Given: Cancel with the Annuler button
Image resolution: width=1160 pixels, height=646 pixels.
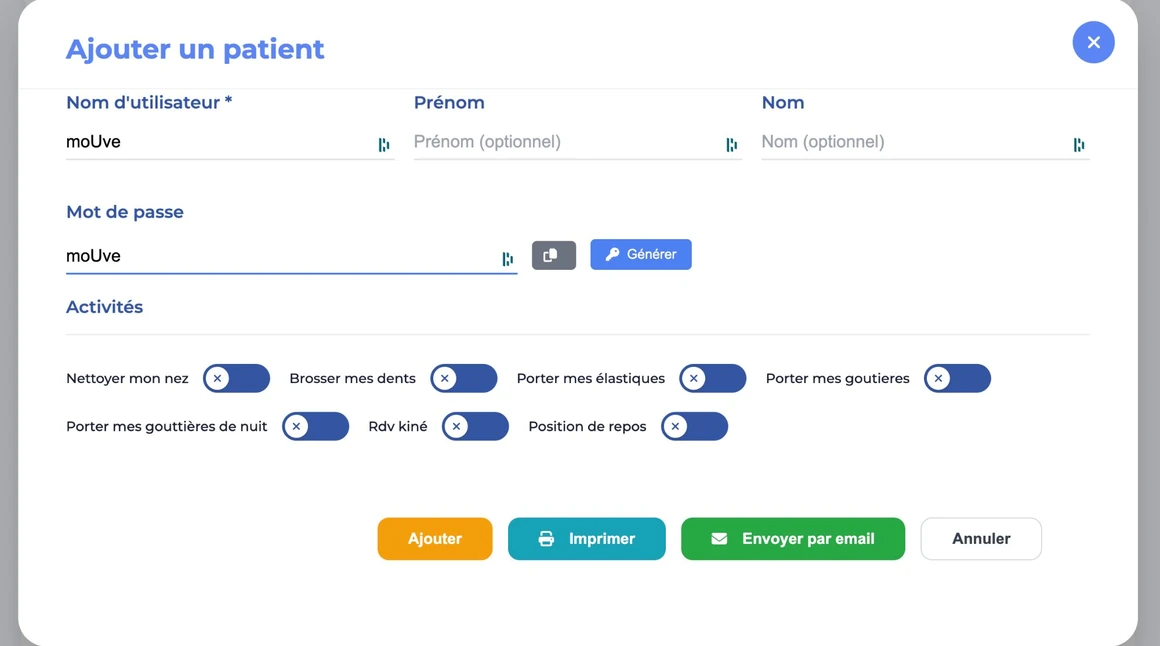Looking at the screenshot, I should point(981,539).
